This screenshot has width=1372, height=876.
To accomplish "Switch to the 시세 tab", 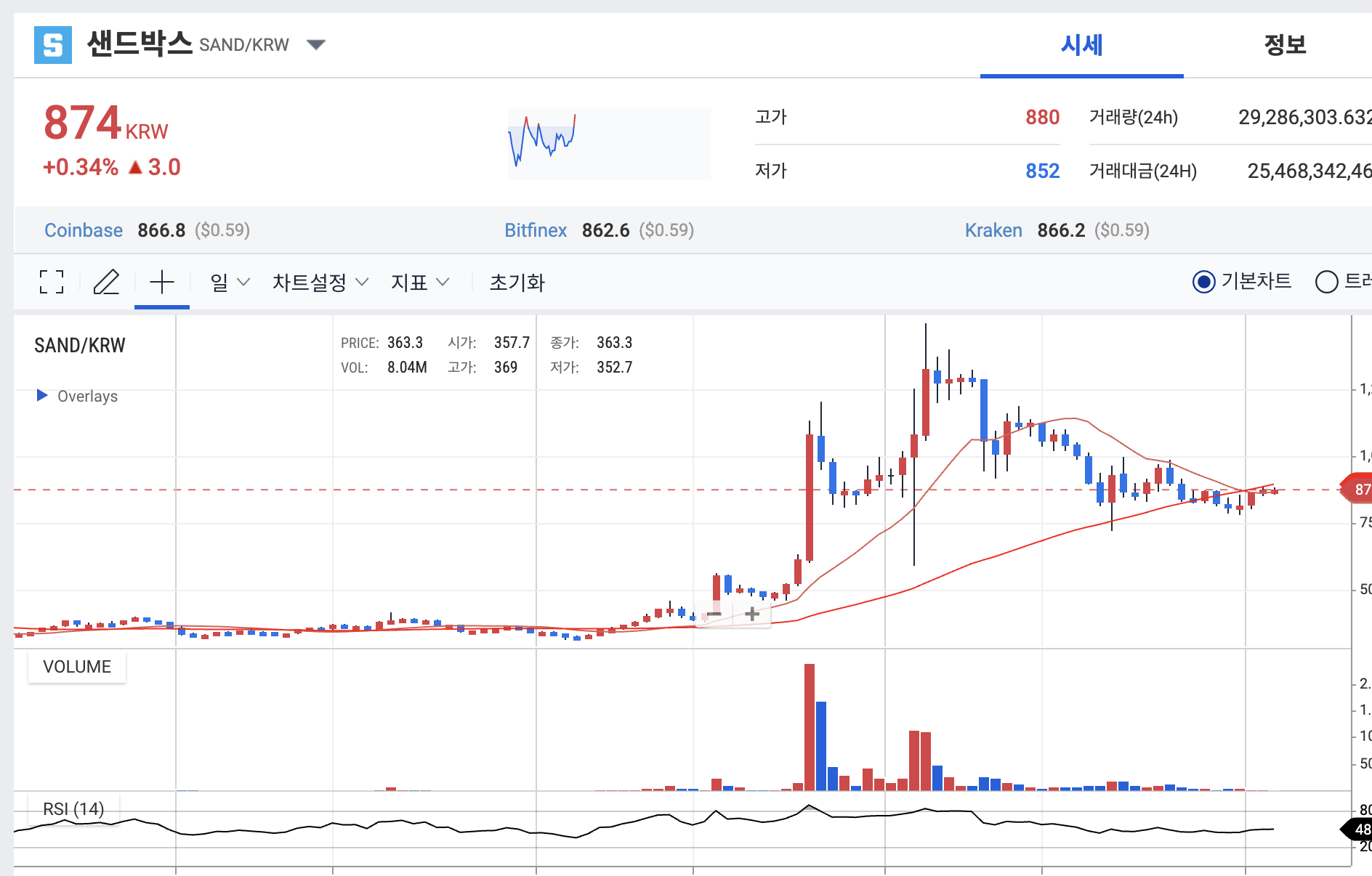I will pyautogui.click(x=1081, y=45).
